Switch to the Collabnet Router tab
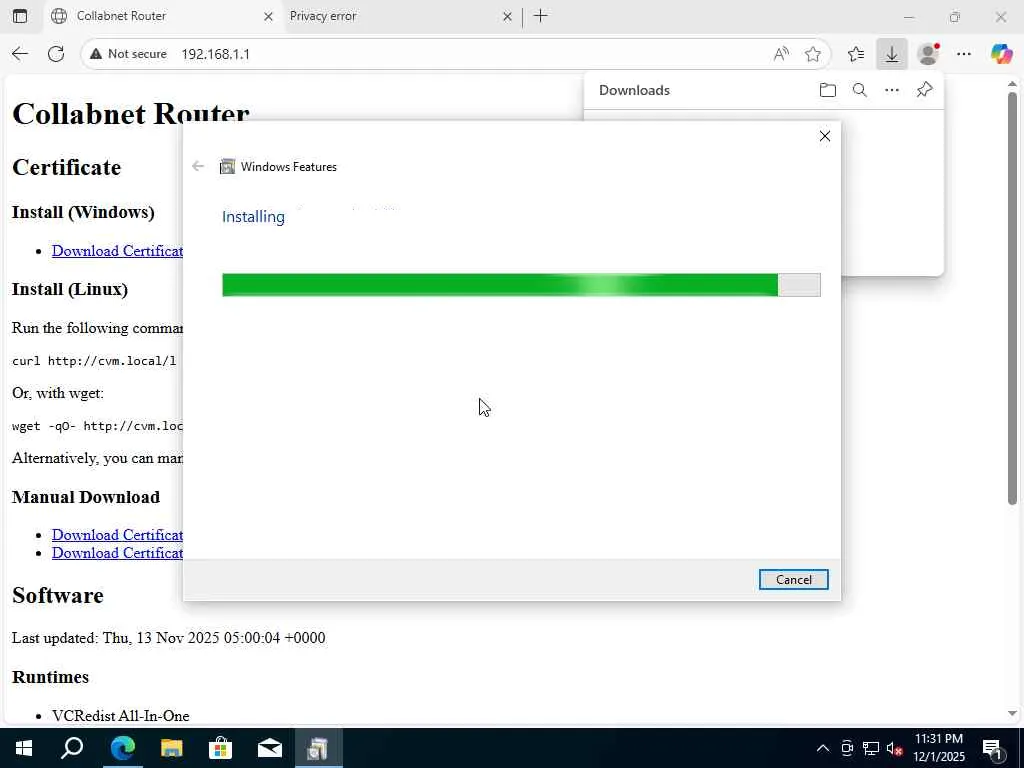The image size is (1024, 768). click(162, 16)
